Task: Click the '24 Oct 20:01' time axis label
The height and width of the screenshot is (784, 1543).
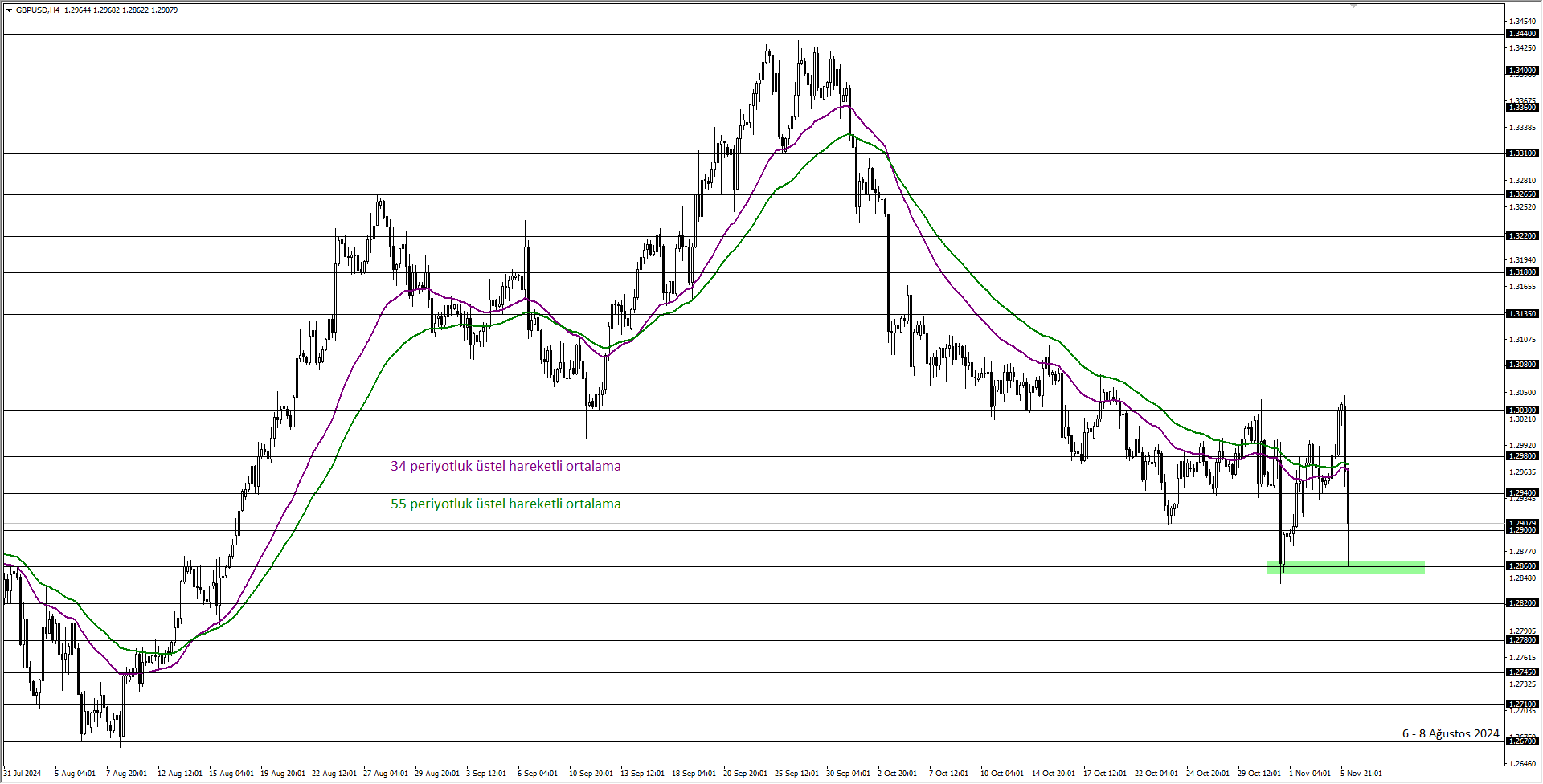Action: coord(1207,774)
